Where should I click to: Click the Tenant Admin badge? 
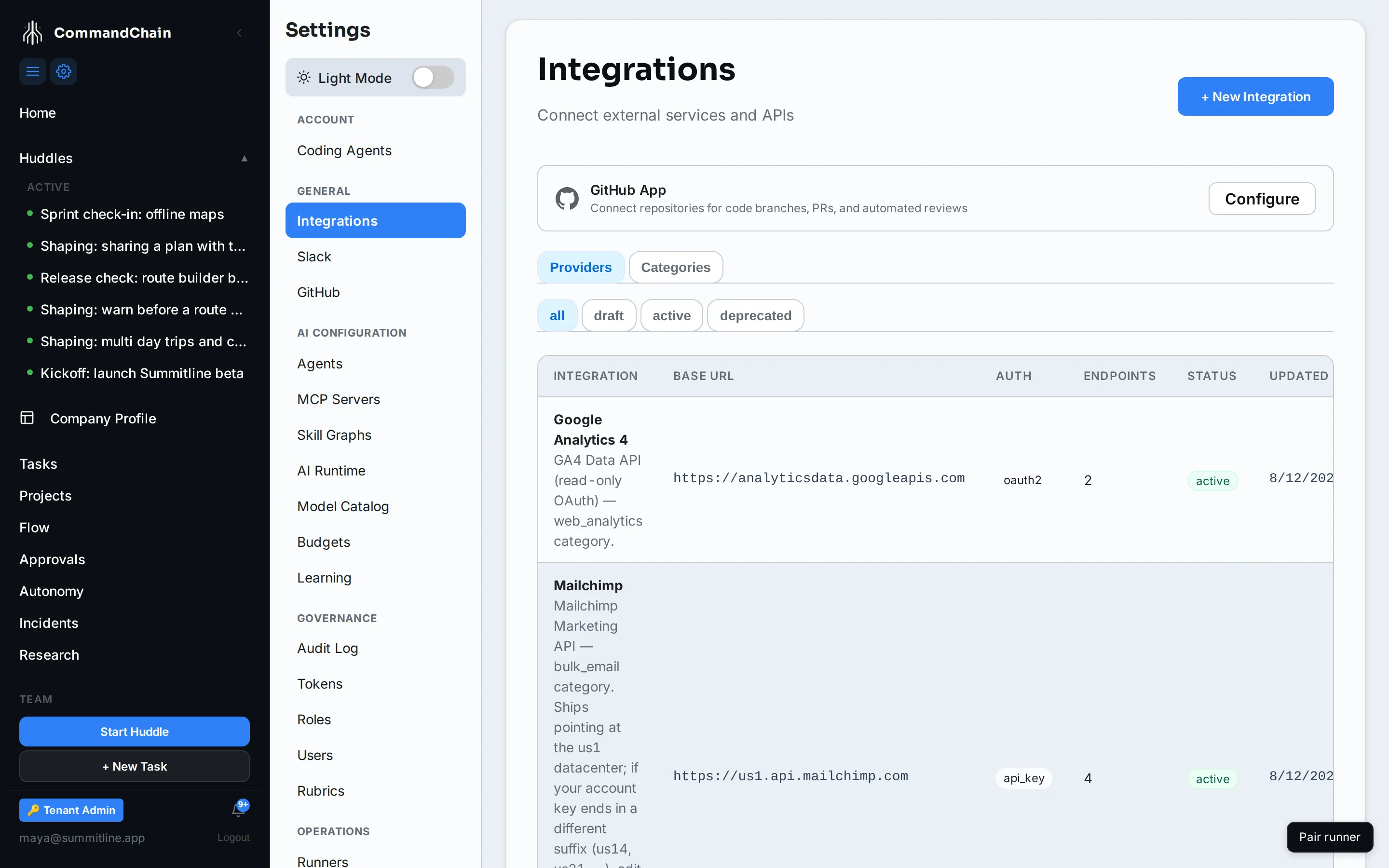(71, 810)
